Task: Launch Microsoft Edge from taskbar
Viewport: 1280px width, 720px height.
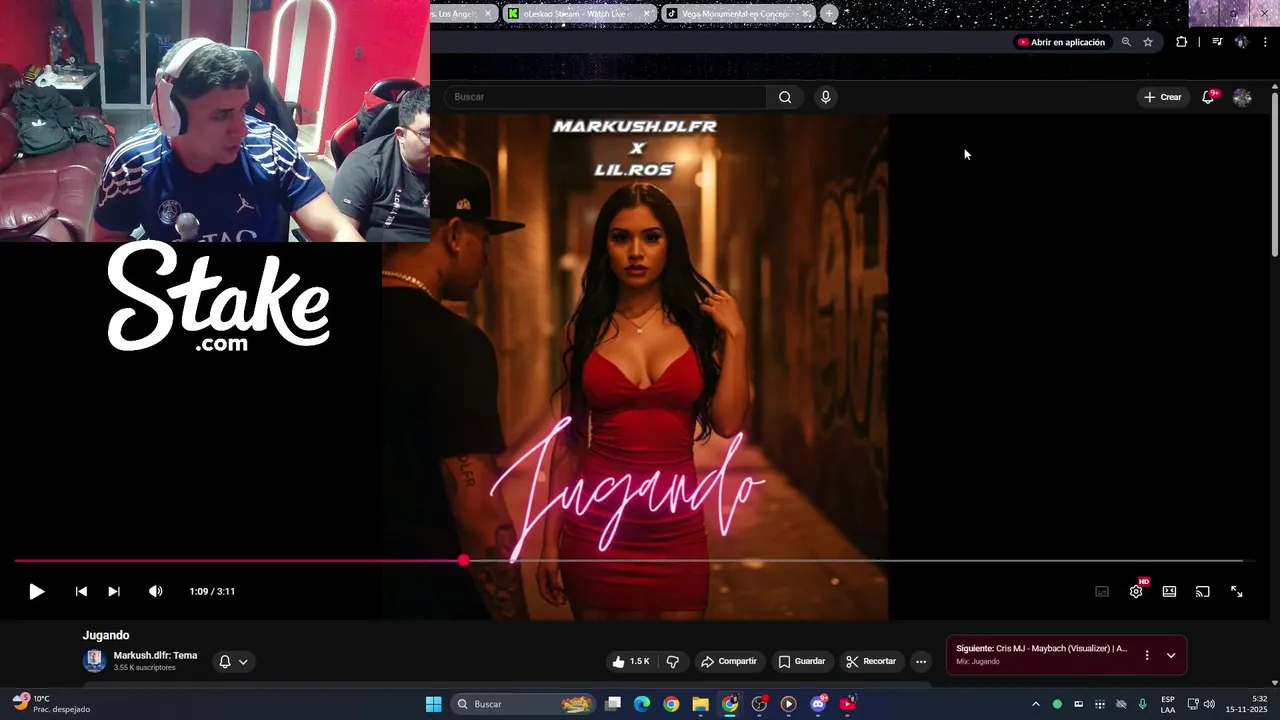Action: pos(642,704)
